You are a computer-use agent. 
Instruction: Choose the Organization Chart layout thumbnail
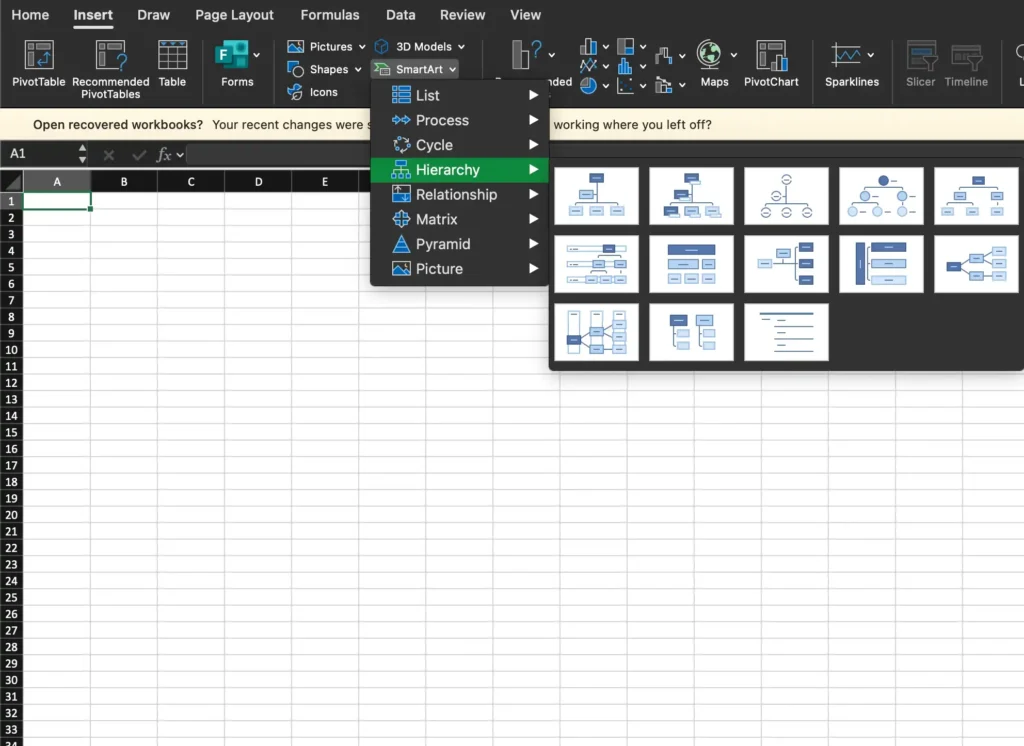click(596, 196)
